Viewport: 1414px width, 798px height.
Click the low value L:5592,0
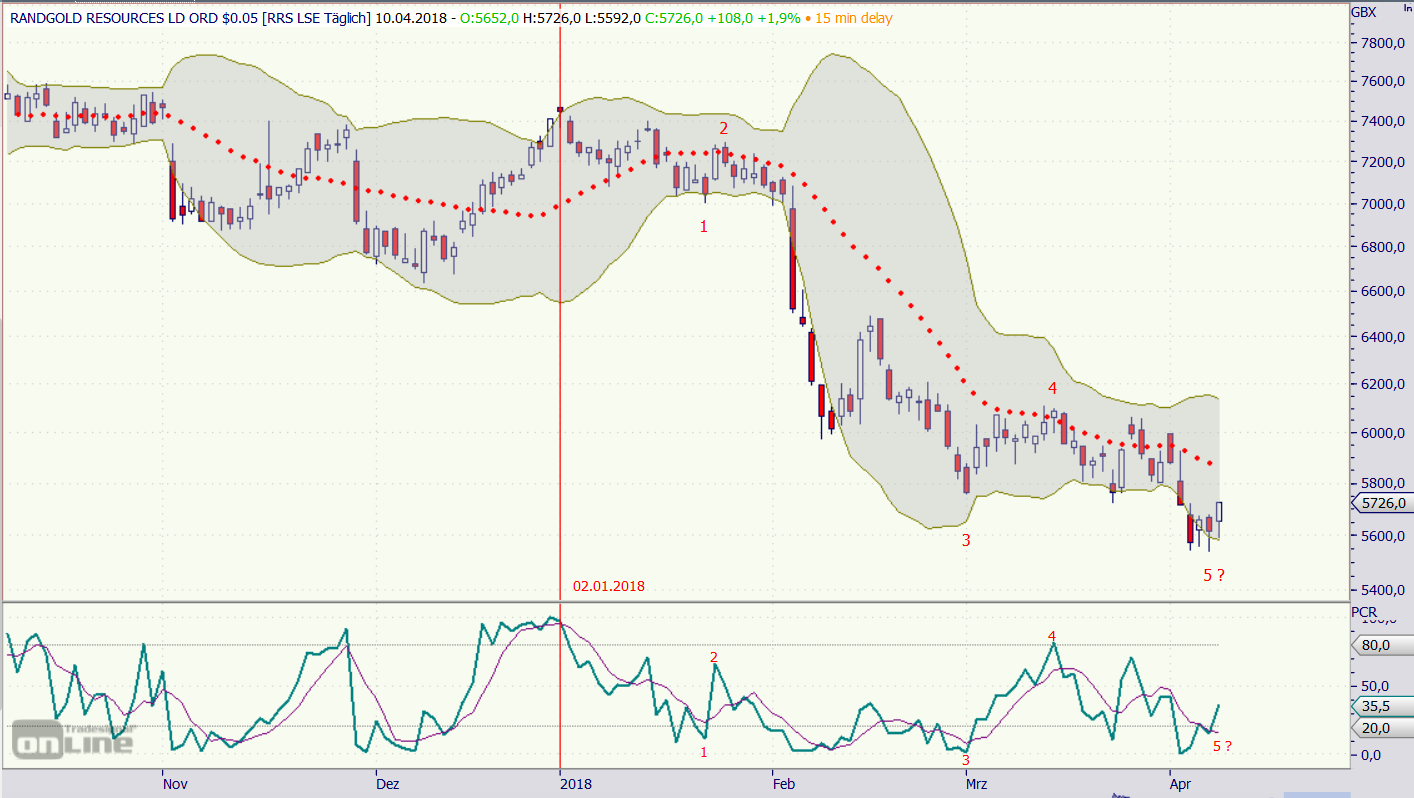pos(613,18)
